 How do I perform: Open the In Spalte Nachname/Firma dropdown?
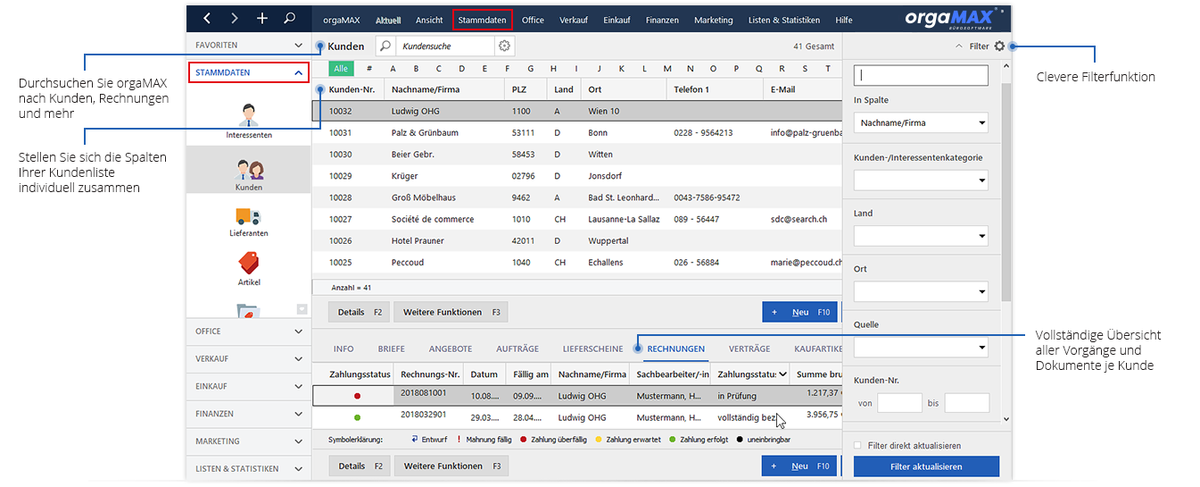coord(921,123)
